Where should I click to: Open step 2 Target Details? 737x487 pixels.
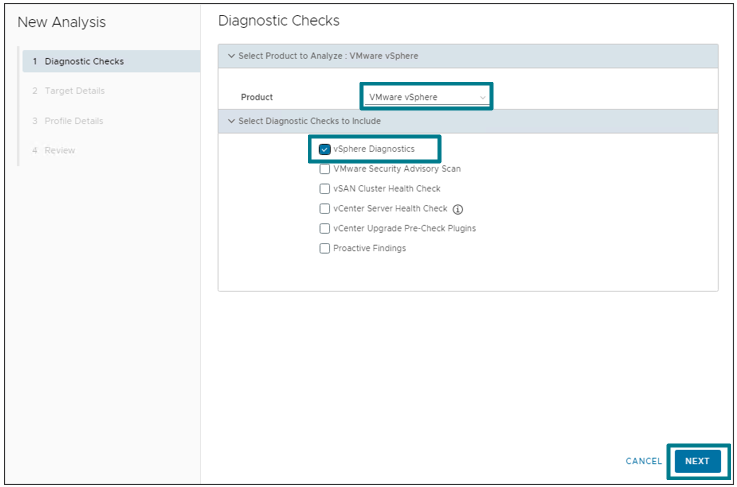pos(74,91)
